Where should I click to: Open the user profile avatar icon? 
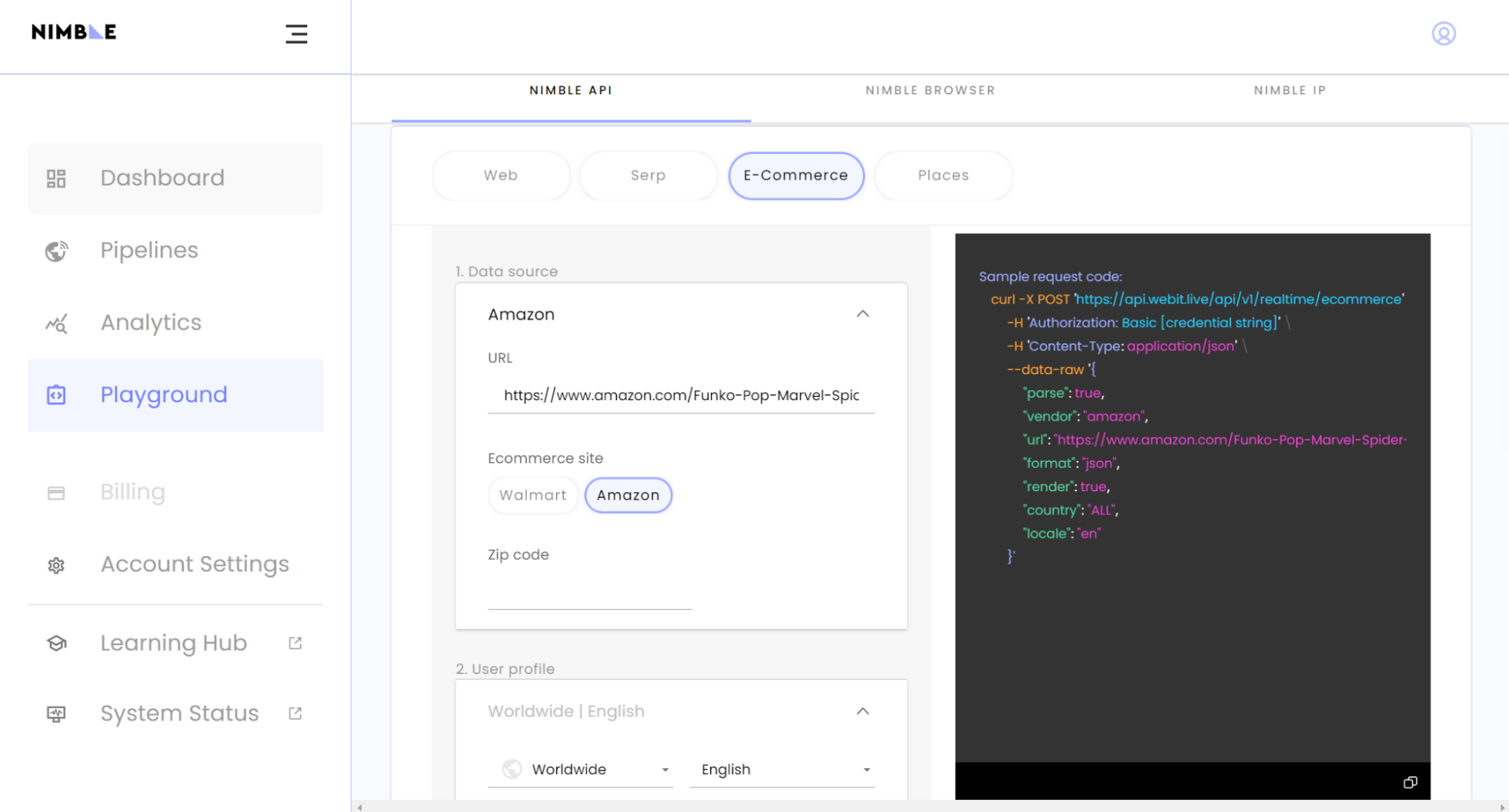1443,34
